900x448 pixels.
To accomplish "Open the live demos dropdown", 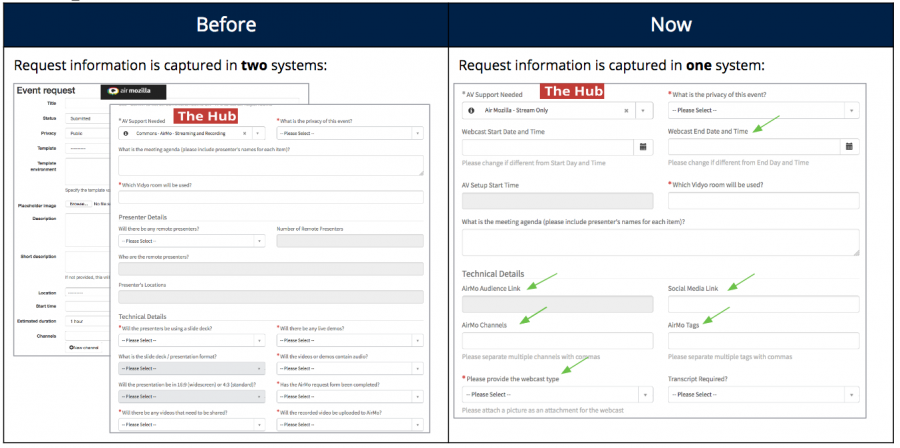I will [x=349, y=341].
